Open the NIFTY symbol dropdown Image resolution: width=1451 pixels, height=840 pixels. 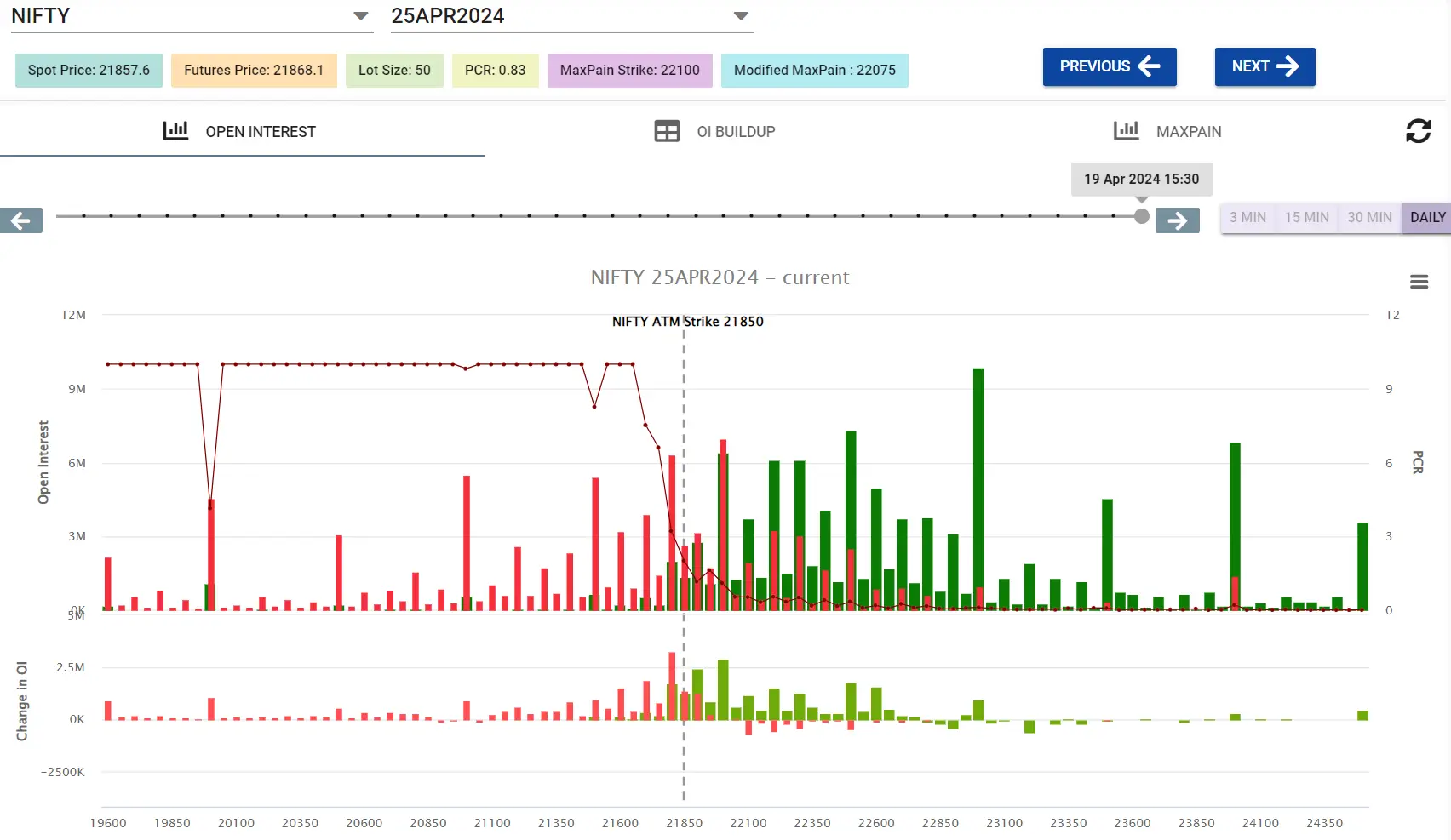pos(192,16)
